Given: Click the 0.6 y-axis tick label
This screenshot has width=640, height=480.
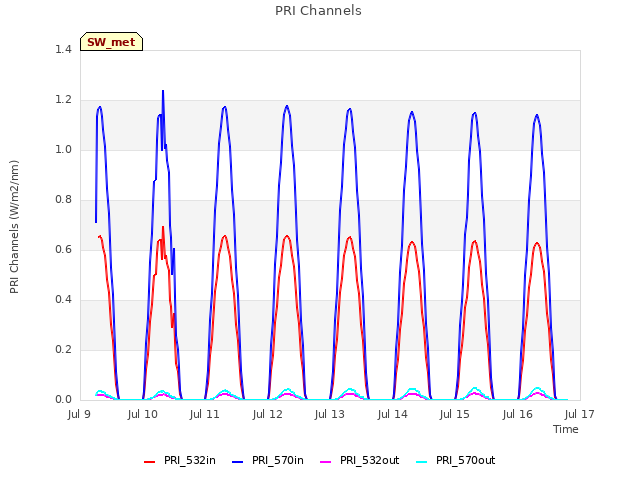Looking at the screenshot, I should tap(63, 249).
